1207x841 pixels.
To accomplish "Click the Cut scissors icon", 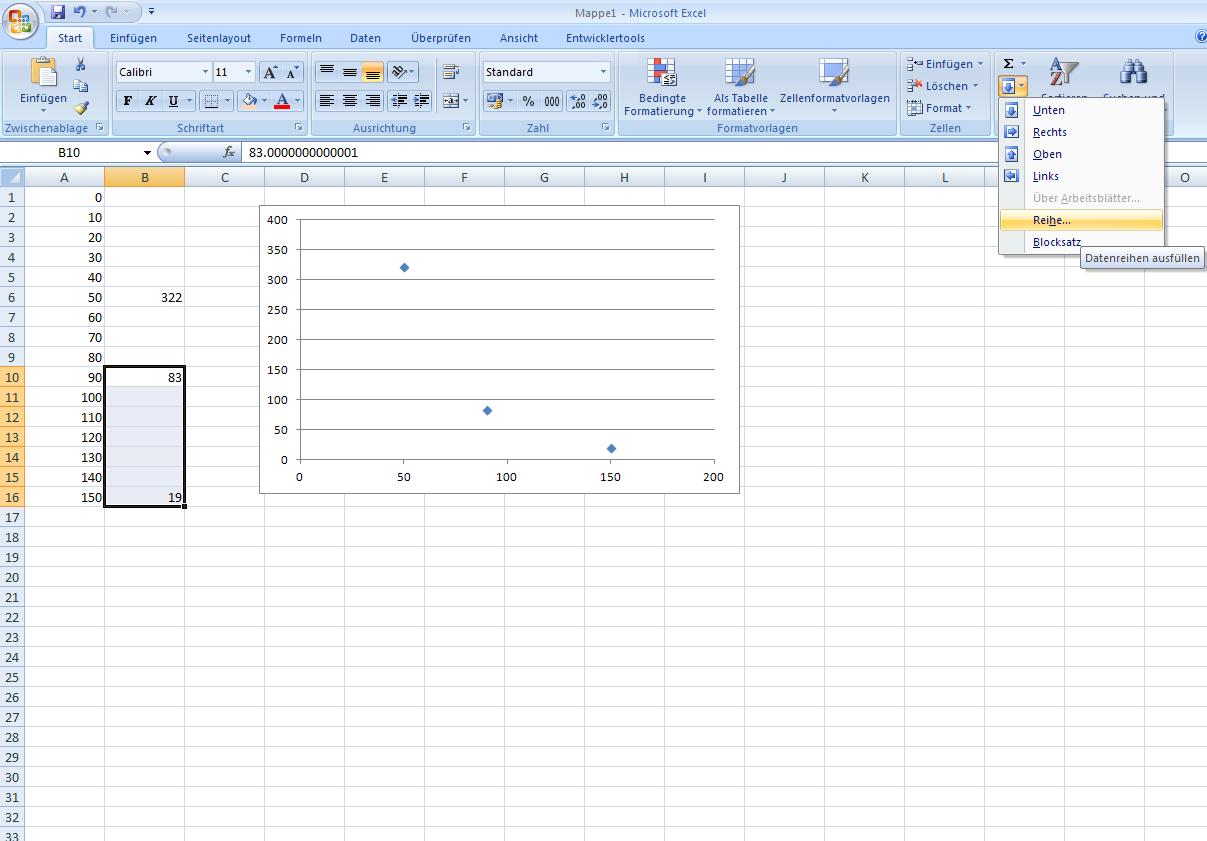I will pos(81,64).
